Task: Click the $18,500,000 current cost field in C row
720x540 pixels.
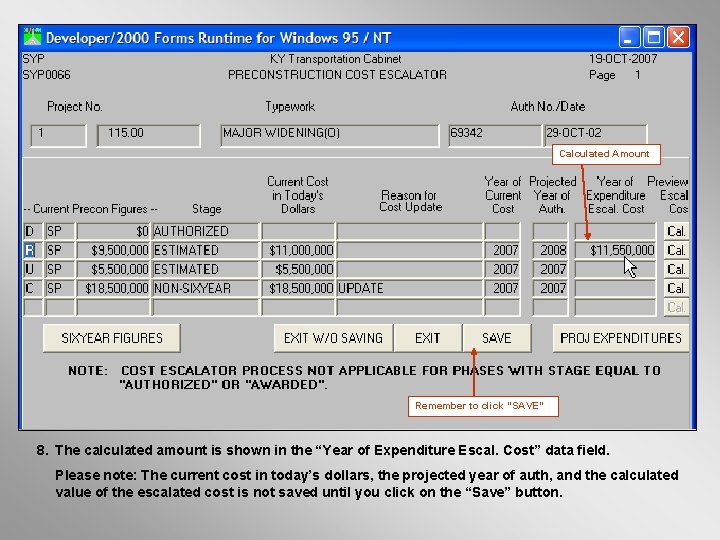Action: click(x=298, y=288)
